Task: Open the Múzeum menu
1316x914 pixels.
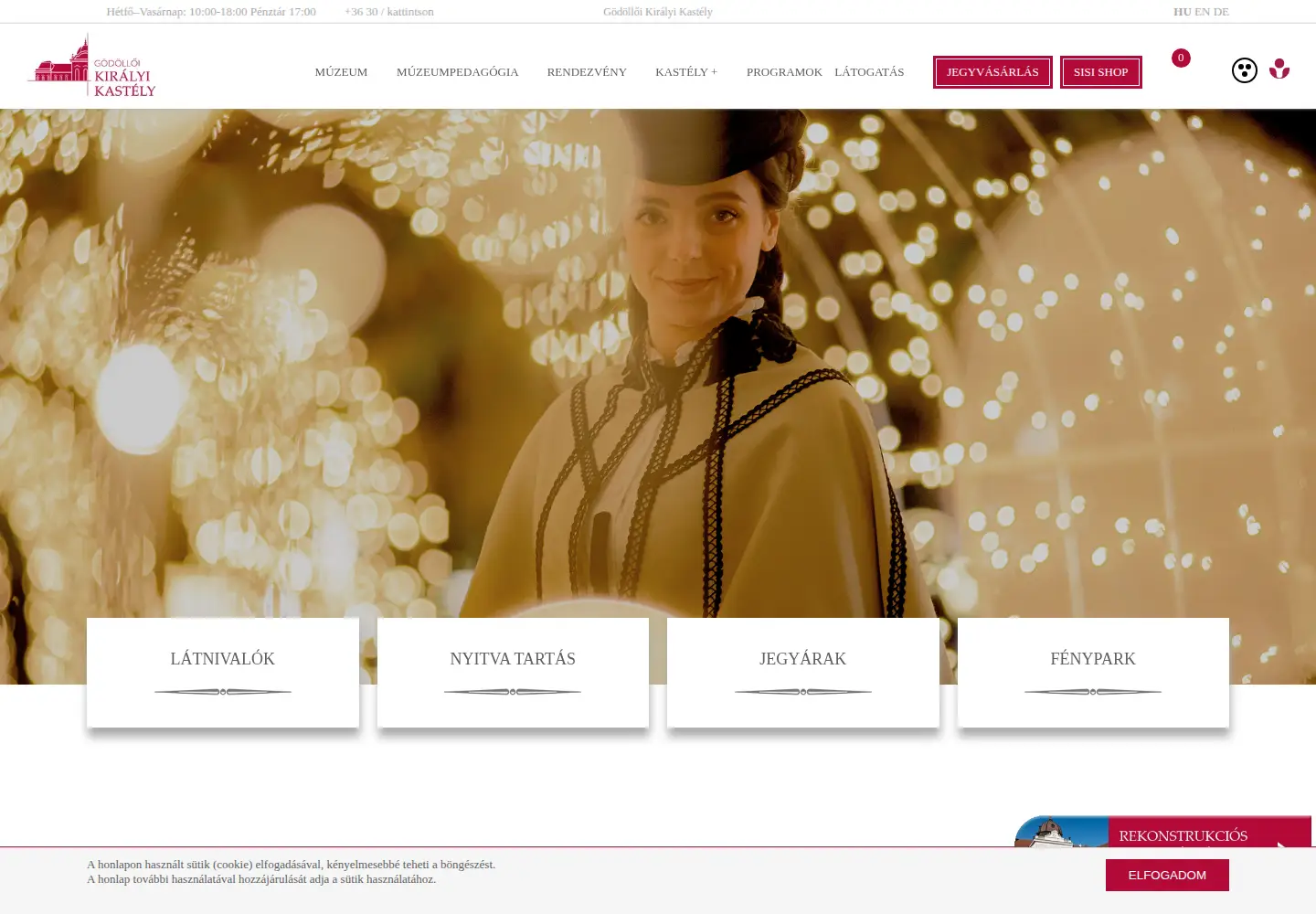Action: pos(341,72)
